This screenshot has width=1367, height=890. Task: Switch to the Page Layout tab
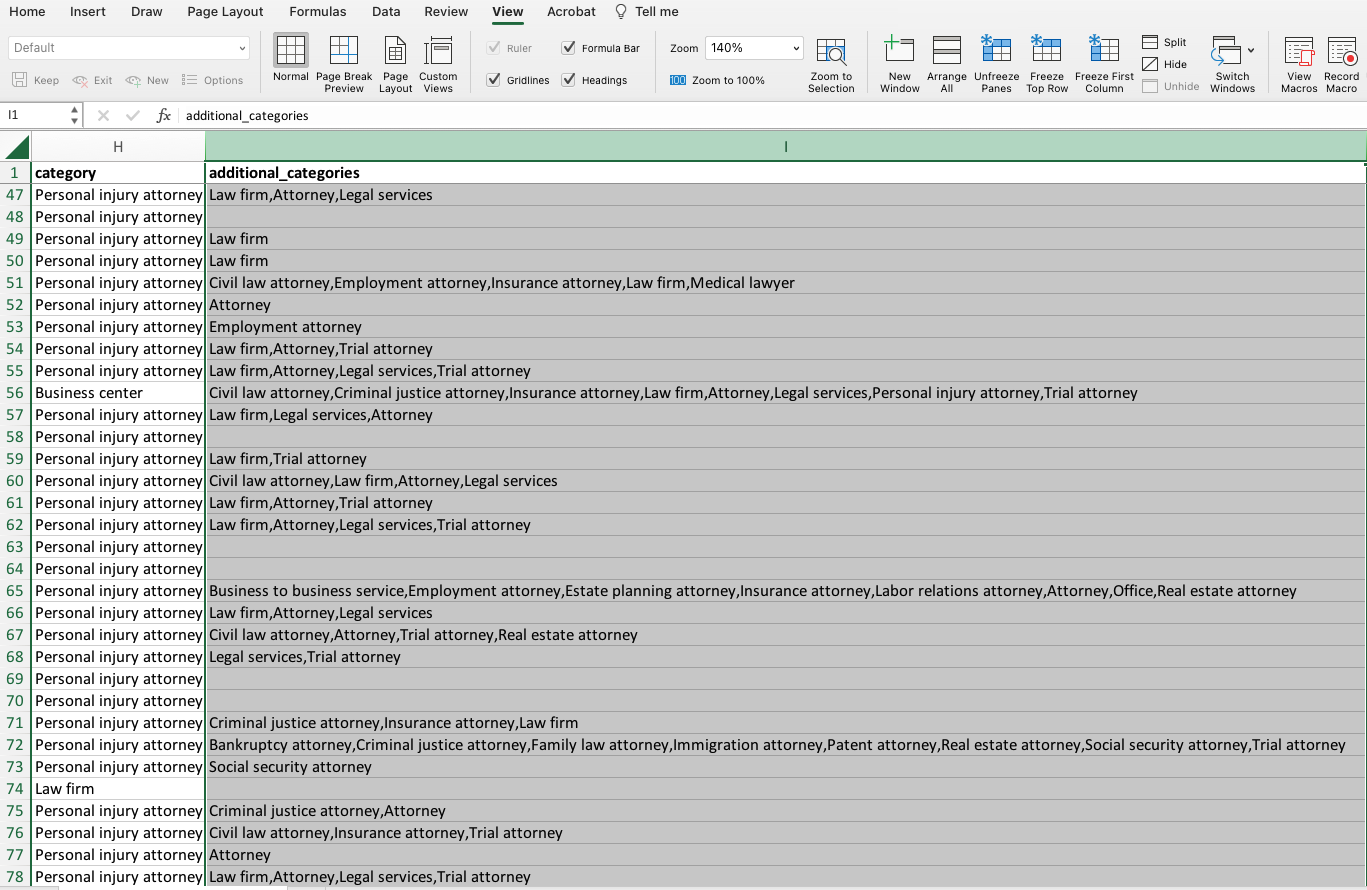coord(225,12)
